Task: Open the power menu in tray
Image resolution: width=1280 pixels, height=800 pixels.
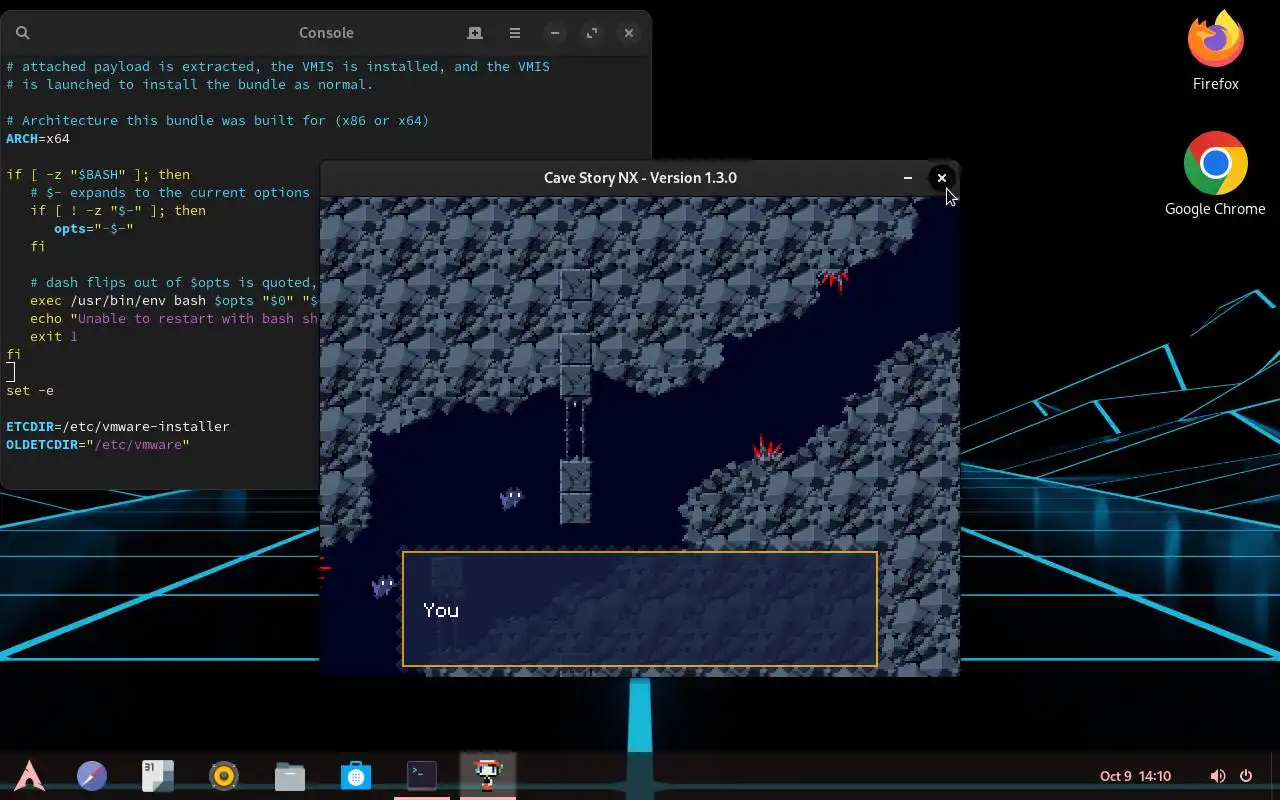Action: point(1246,776)
